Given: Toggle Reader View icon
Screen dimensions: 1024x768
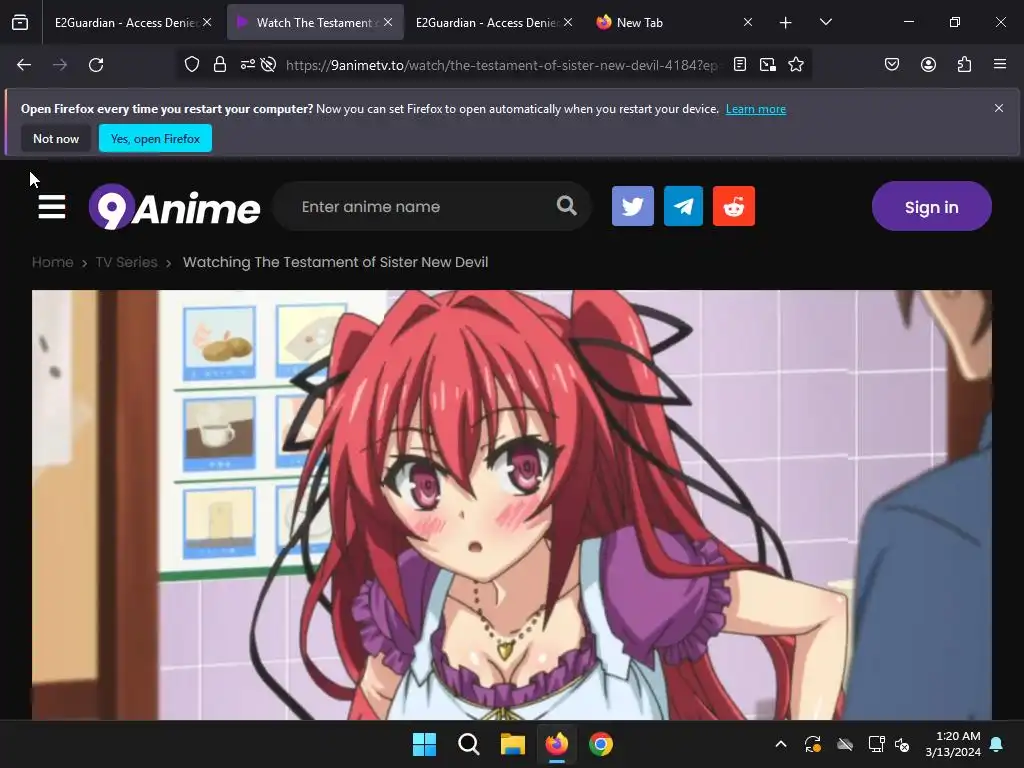Looking at the screenshot, I should [x=739, y=65].
